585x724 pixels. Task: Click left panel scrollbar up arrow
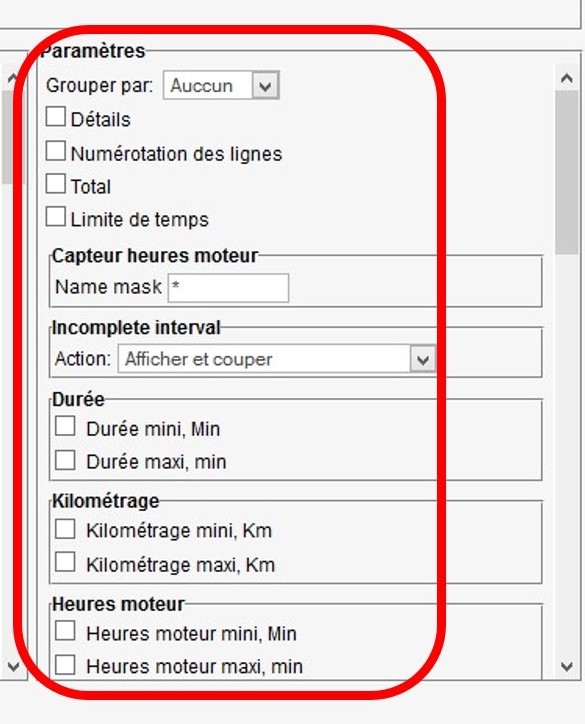point(13,77)
